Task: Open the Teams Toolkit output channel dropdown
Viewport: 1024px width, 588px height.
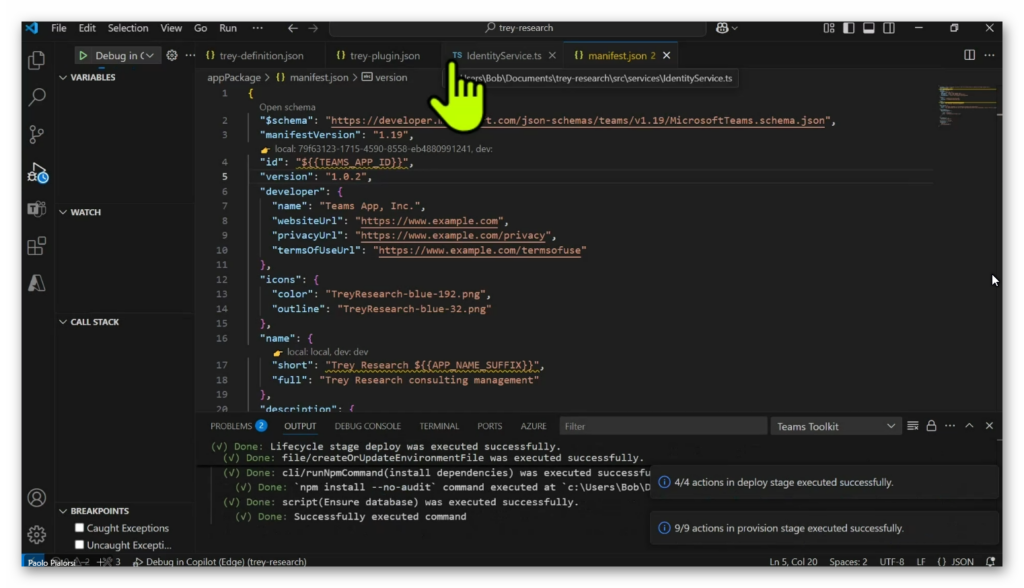Action: [836, 426]
